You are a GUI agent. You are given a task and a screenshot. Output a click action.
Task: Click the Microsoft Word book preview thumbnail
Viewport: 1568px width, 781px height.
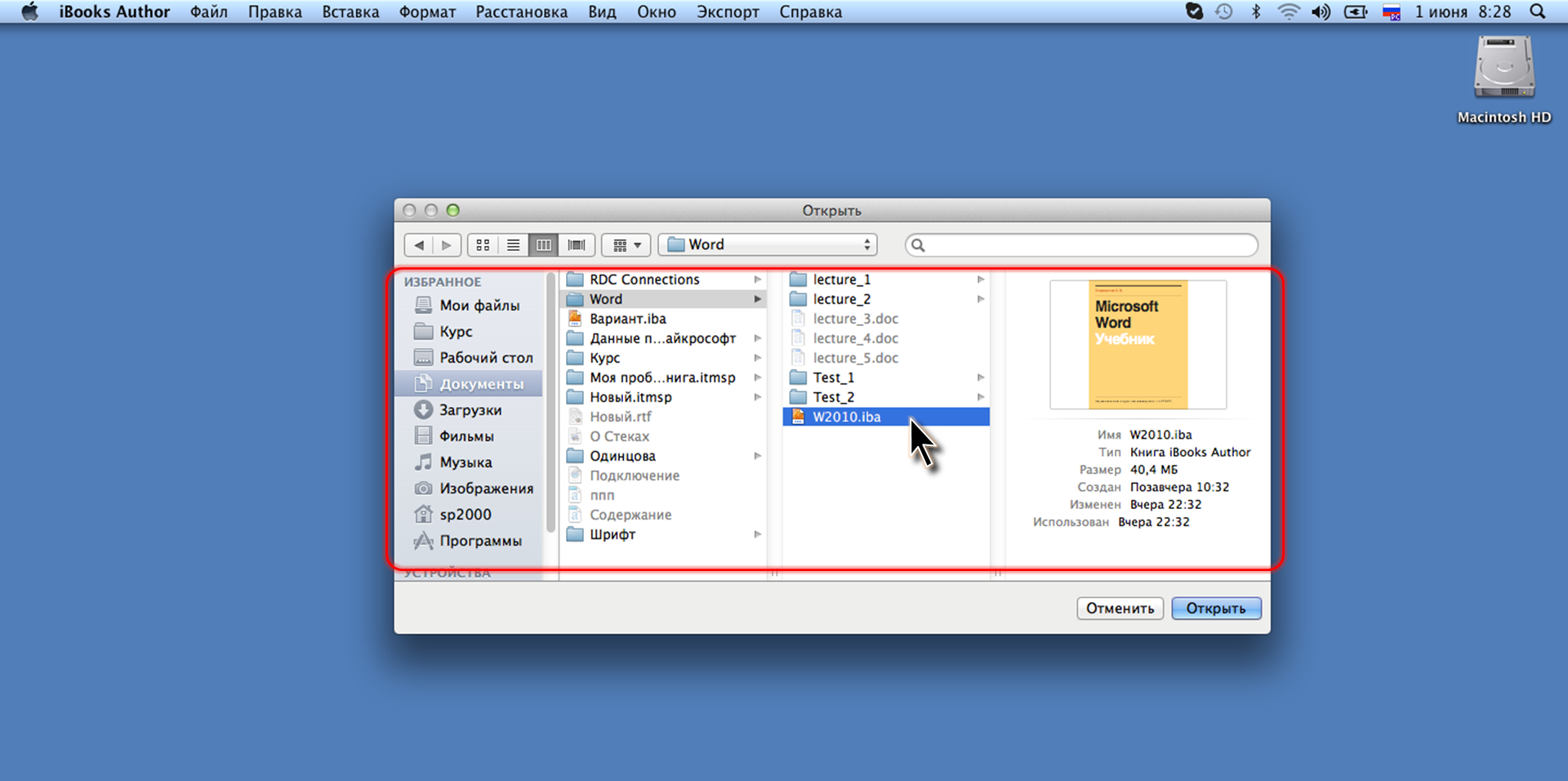(x=1138, y=344)
